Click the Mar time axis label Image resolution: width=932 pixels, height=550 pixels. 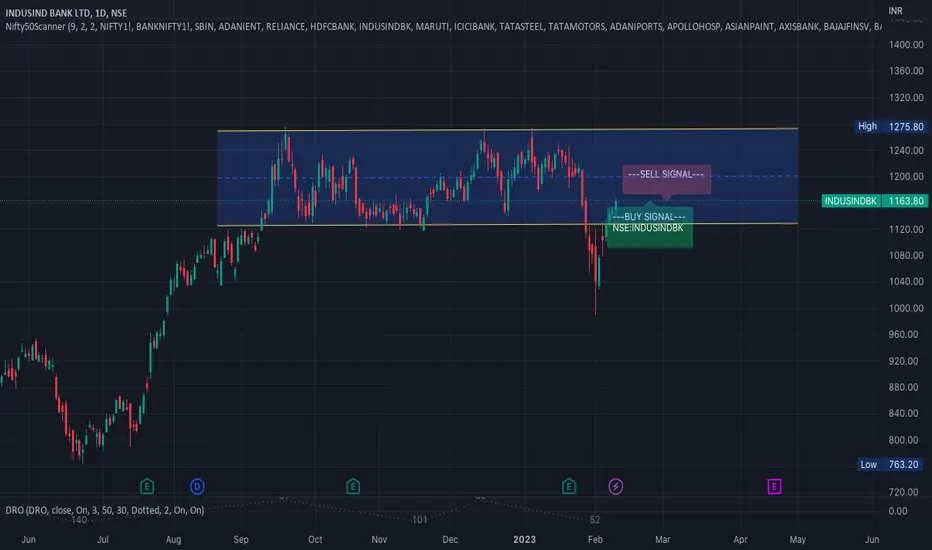click(662, 539)
